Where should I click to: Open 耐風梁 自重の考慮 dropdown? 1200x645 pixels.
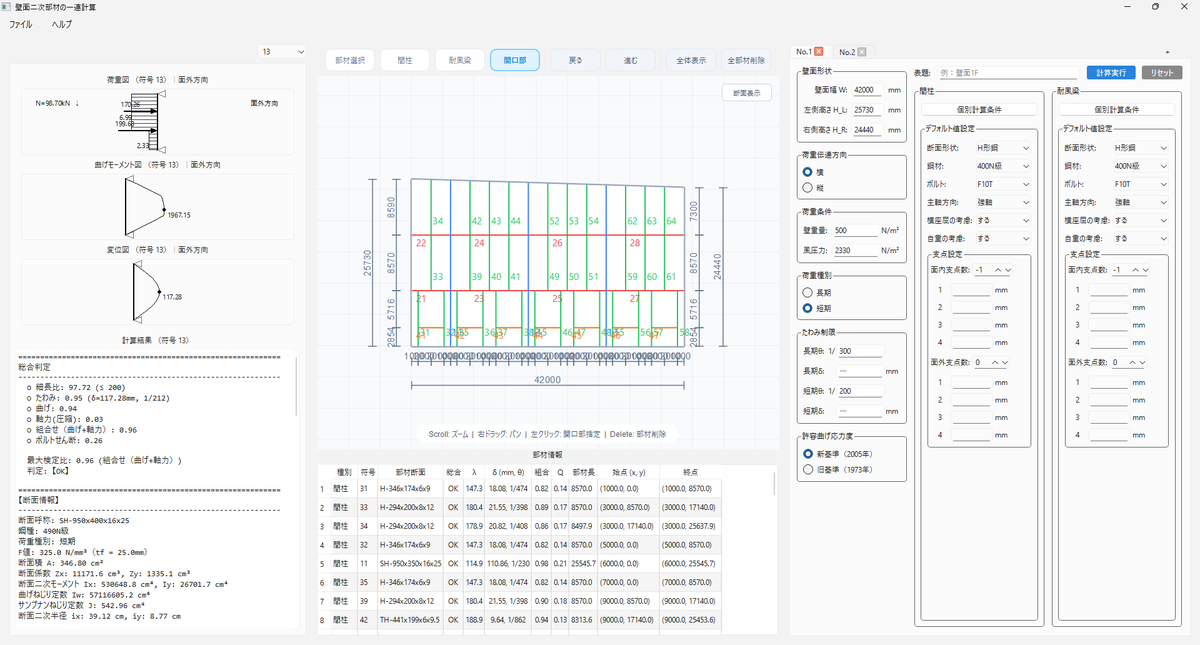point(1141,238)
